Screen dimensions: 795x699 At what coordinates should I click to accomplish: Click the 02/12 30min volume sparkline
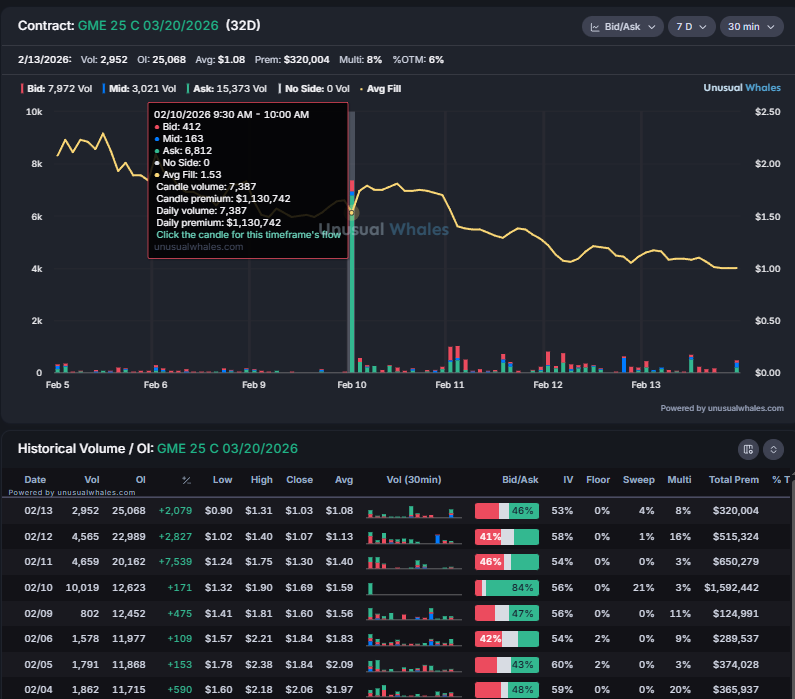pyautogui.click(x=414, y=537)
